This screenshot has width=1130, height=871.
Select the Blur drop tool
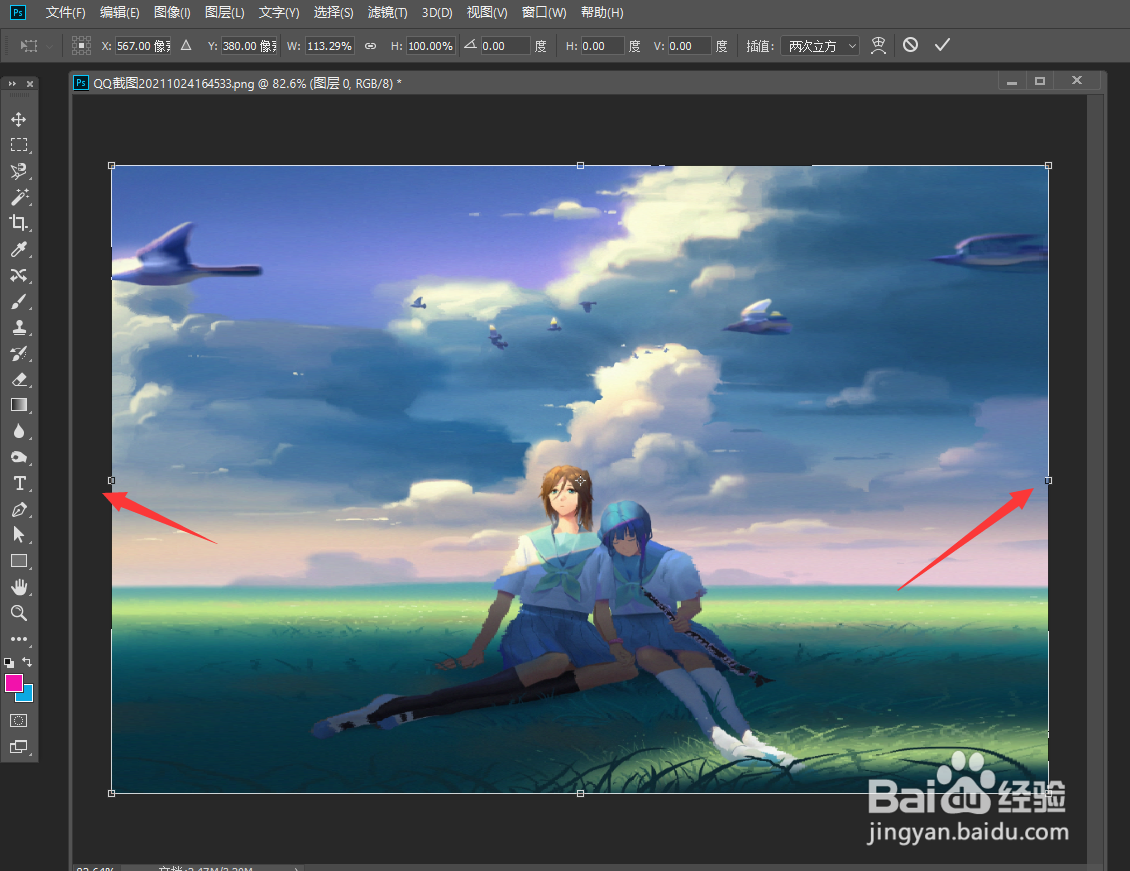19,431
